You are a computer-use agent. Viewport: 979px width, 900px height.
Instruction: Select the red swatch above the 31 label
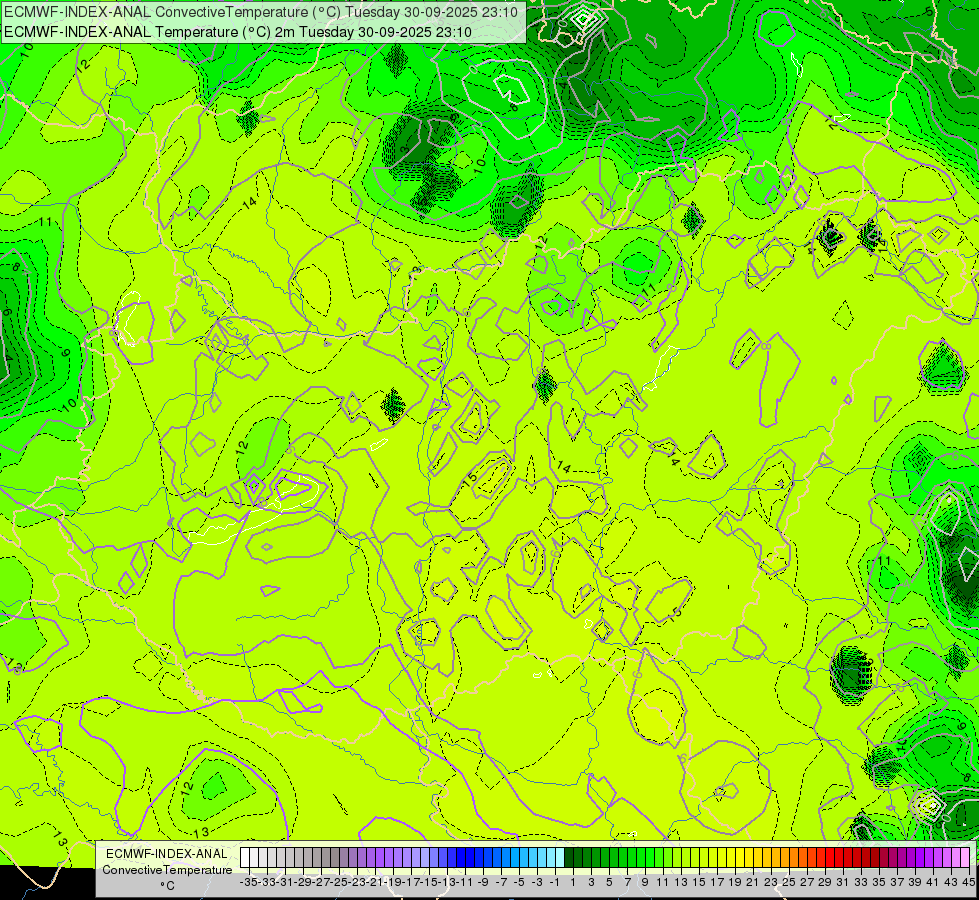[839, 858]
